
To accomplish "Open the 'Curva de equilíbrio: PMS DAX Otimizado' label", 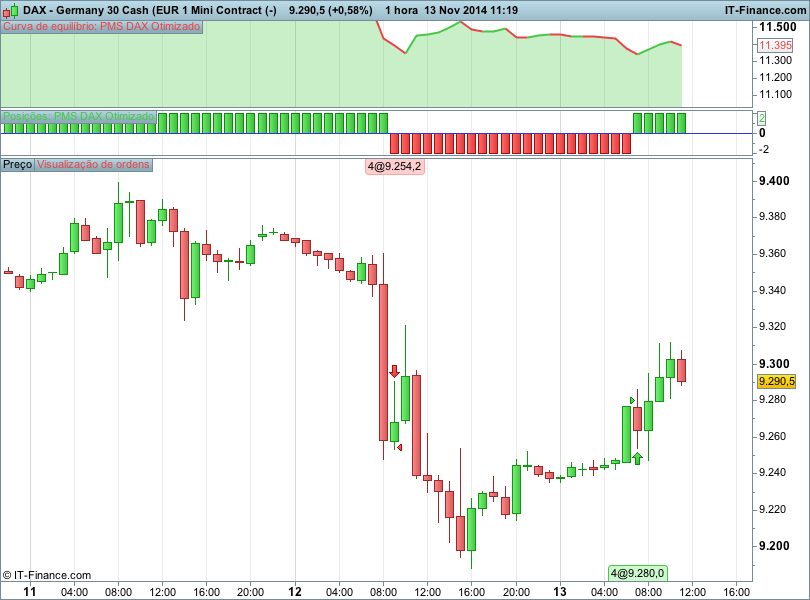I will [x=102, y=26].
